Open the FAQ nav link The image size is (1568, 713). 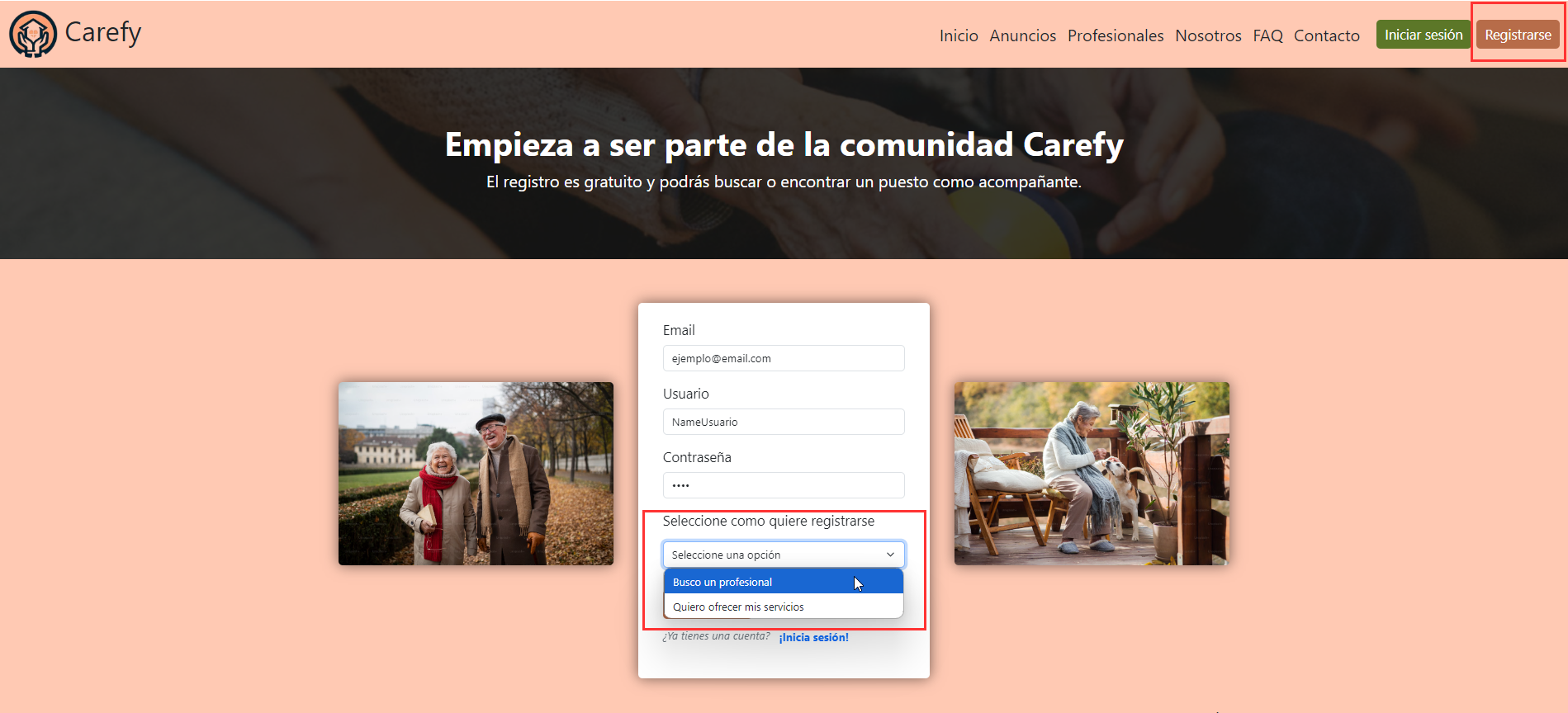point(1267,35)
